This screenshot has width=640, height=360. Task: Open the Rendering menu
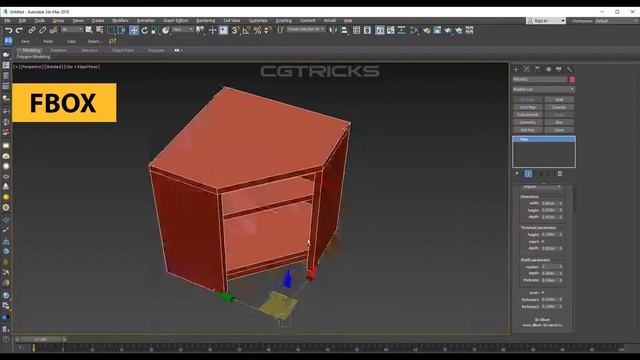[x=205, y=20]
